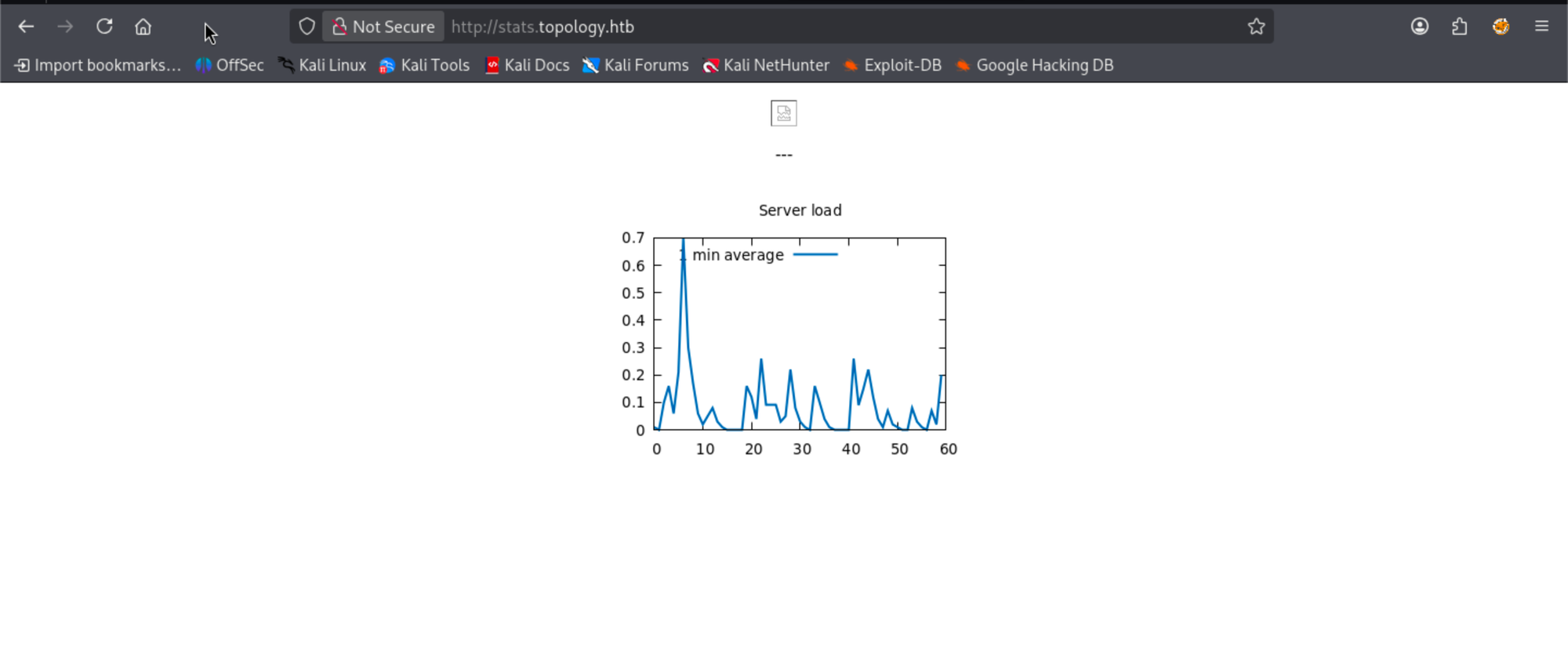The image size is (1568, 670).
Task: Click the browser back arrow
Action: click(x=26, y=27)
